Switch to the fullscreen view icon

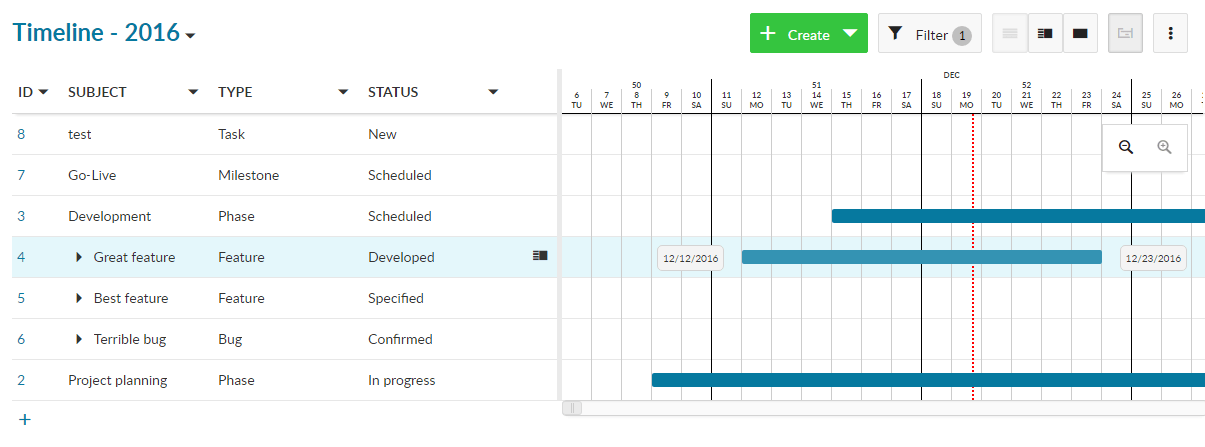coord(1080,33)
